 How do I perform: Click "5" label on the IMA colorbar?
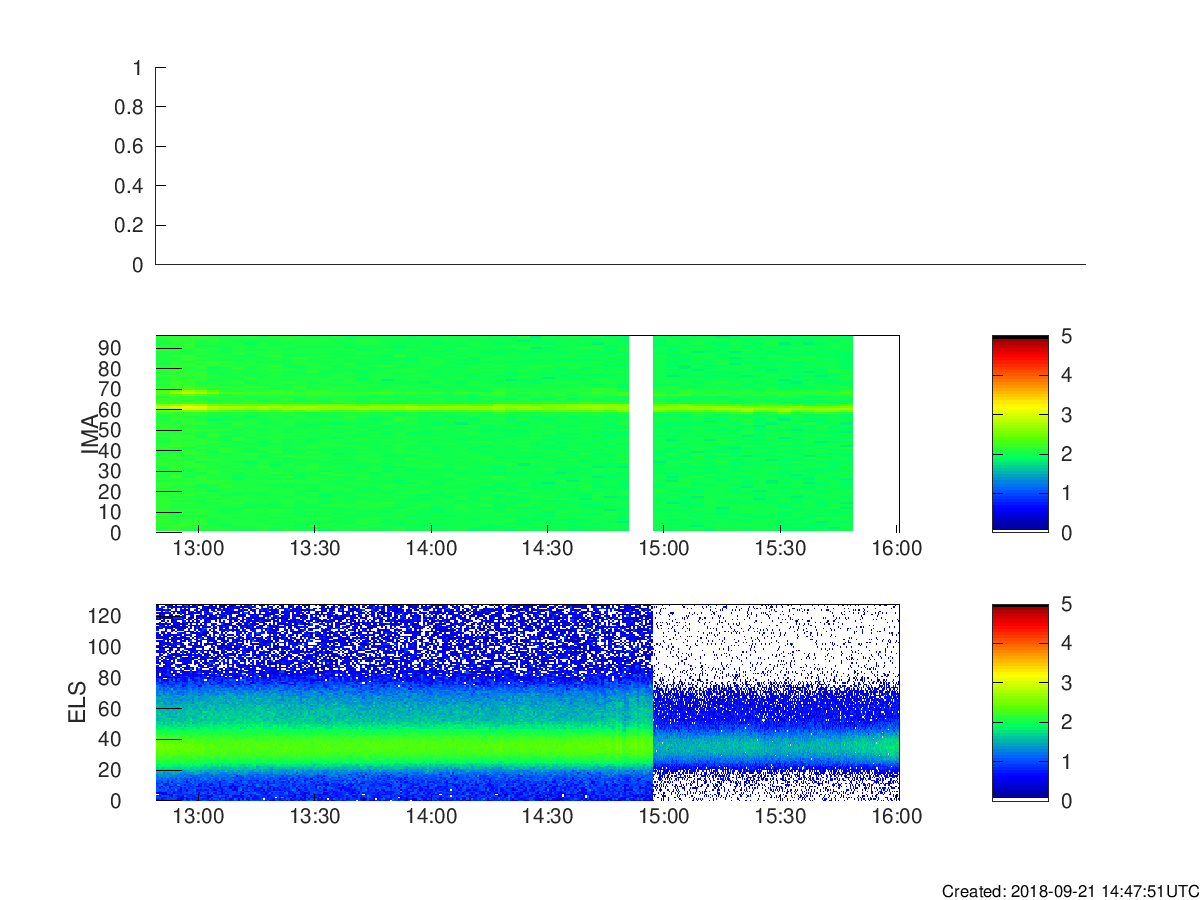coord(1065,336)
